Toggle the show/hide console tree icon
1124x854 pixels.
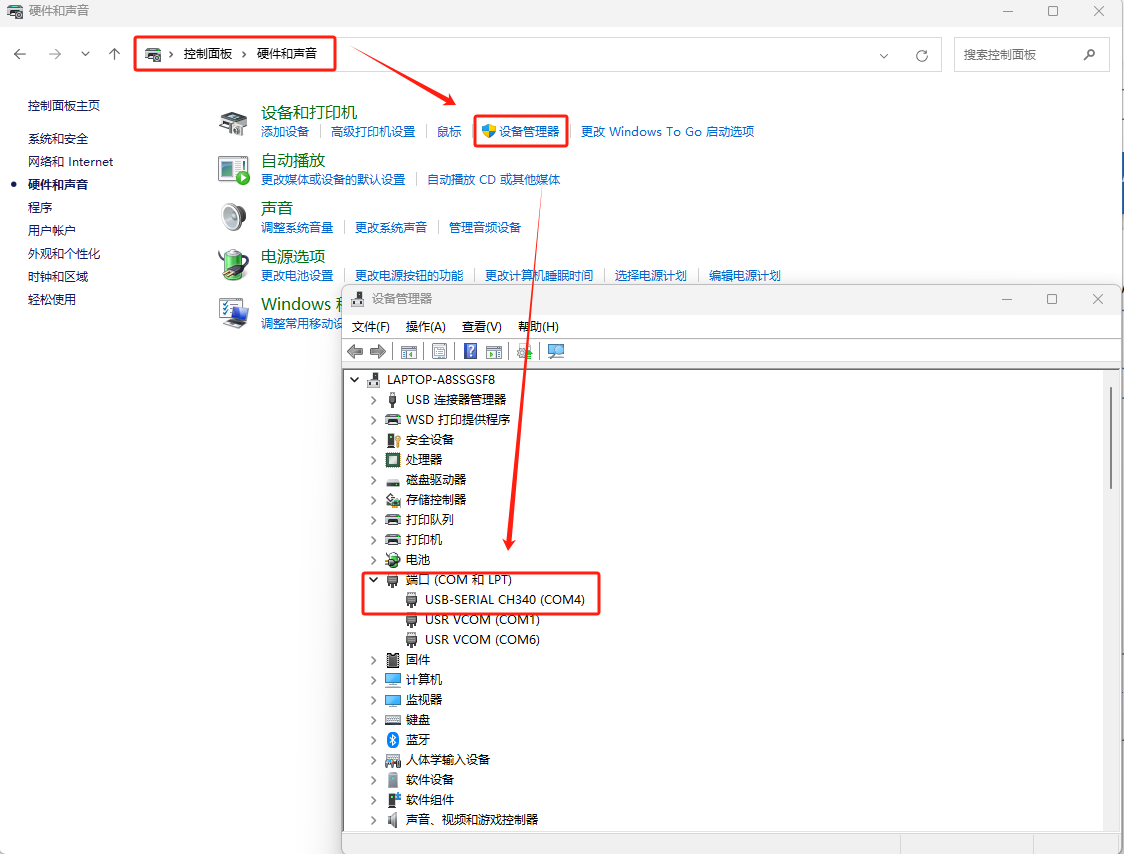[409, 351]
